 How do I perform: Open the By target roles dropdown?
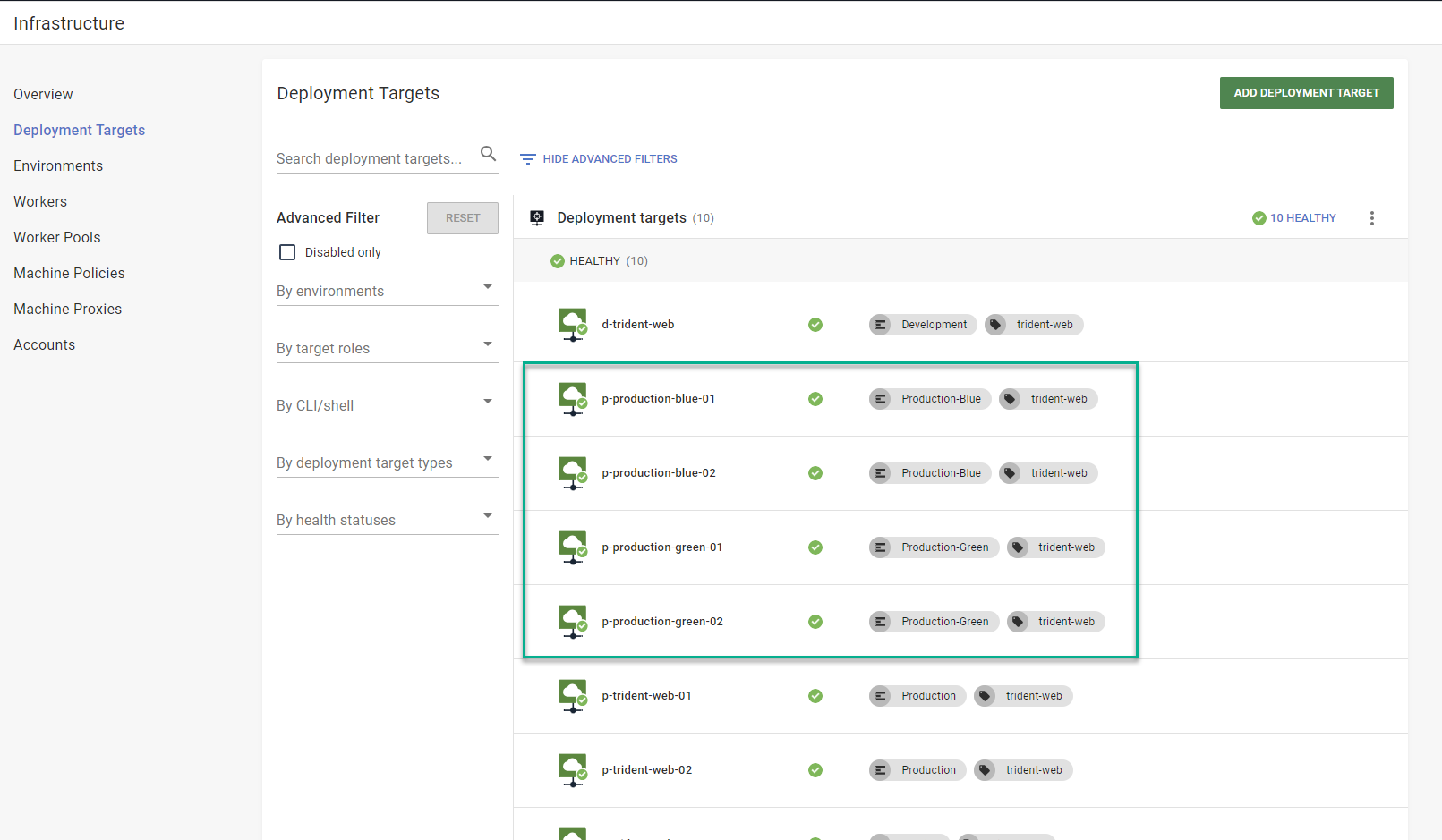coord(488,344)
